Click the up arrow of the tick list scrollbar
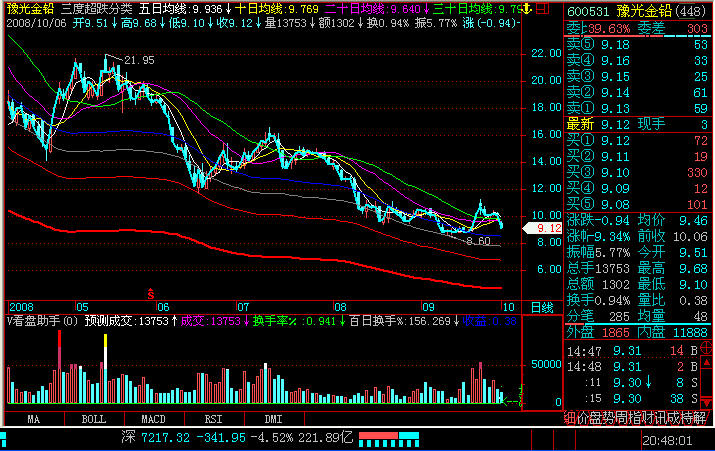Image resolution: width=715 pixels, height=451 pixels. click(x=706, y=362)
